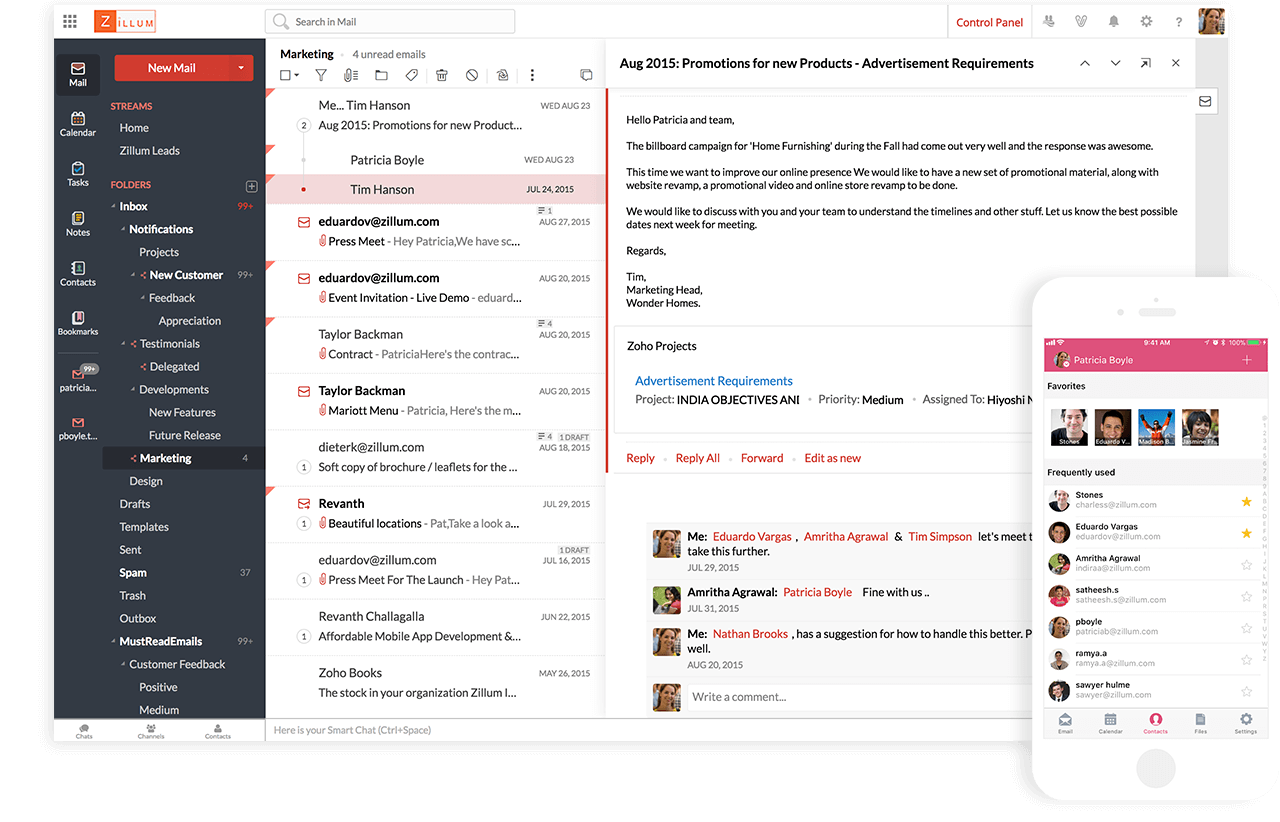Collapse the Developments folder
The image size is (1280, 822).
click(132, 390)
